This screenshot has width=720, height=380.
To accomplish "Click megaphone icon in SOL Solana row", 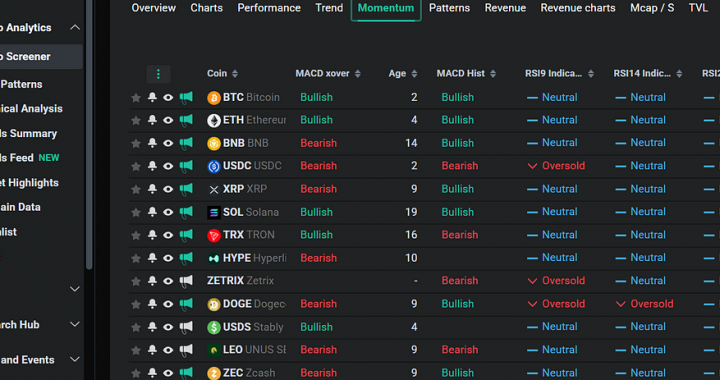I will [x=186, y=212].
